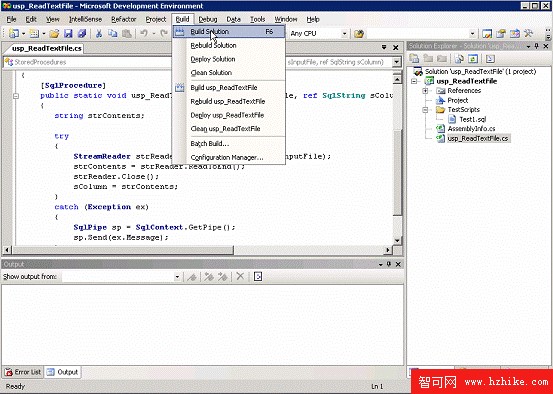Click the Save All toolbar icon
The width and height of the screenshot is (553, 394).
tap(82, 34)
